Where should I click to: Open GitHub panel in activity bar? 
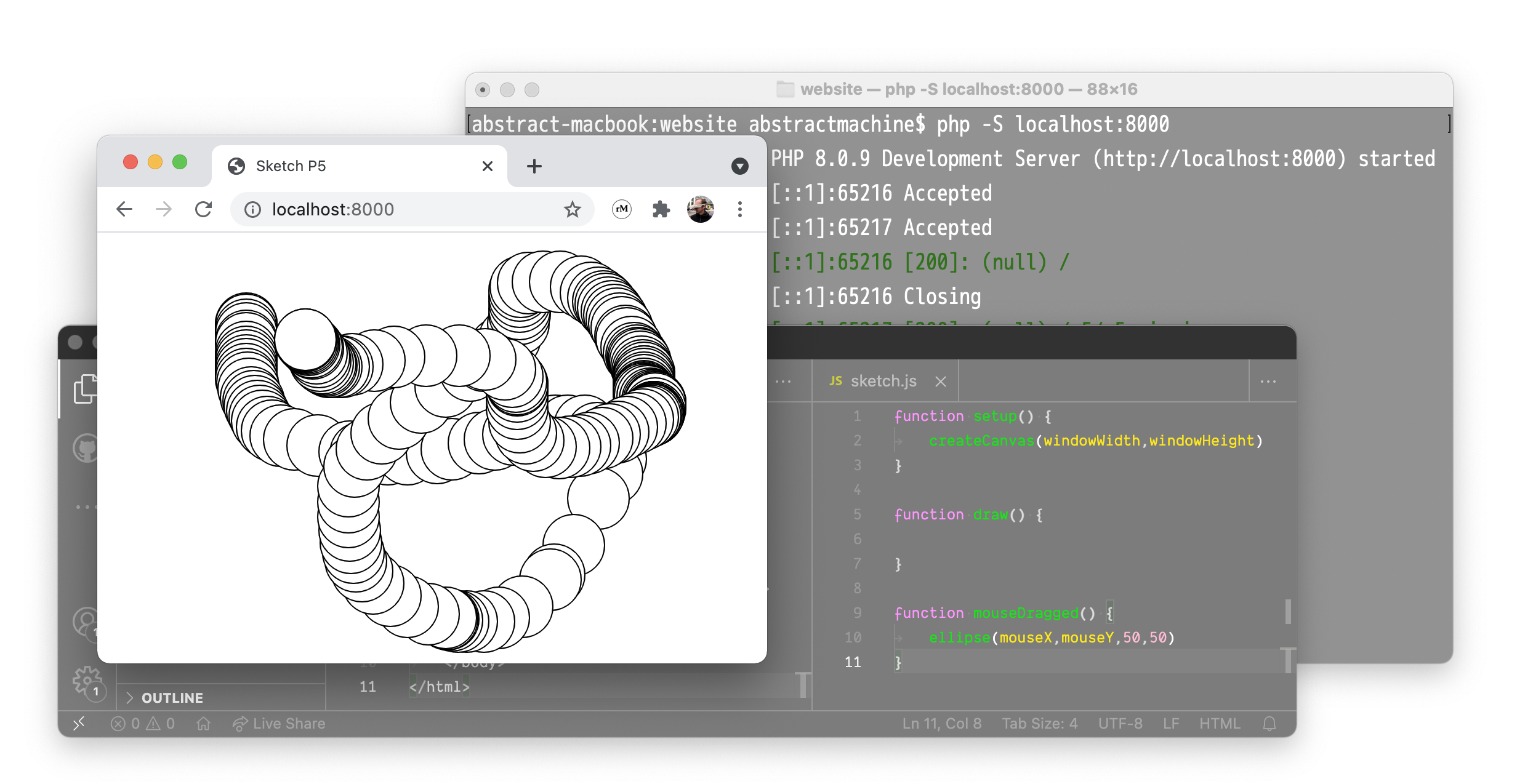85,448
